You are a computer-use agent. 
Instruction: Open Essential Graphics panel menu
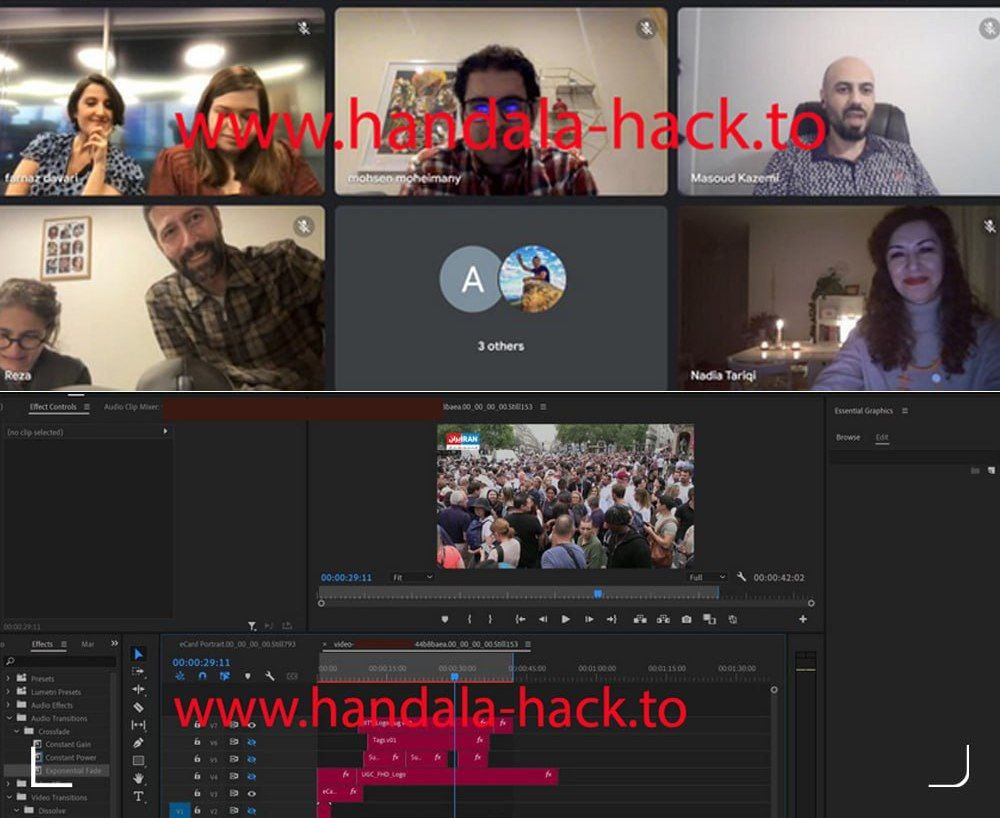point(904,411)
